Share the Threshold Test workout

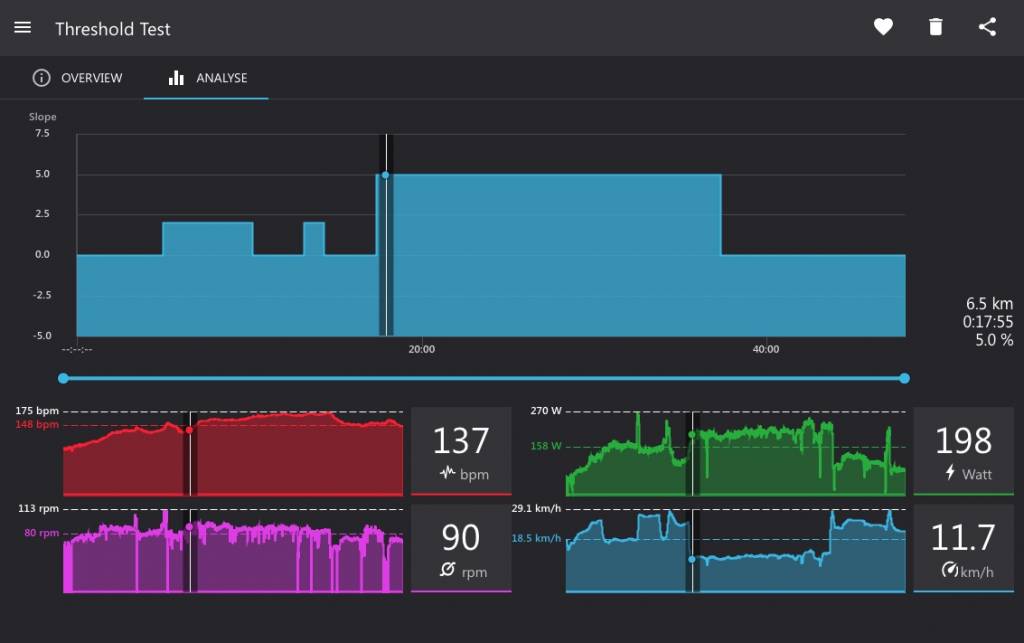tap(987, 28)
